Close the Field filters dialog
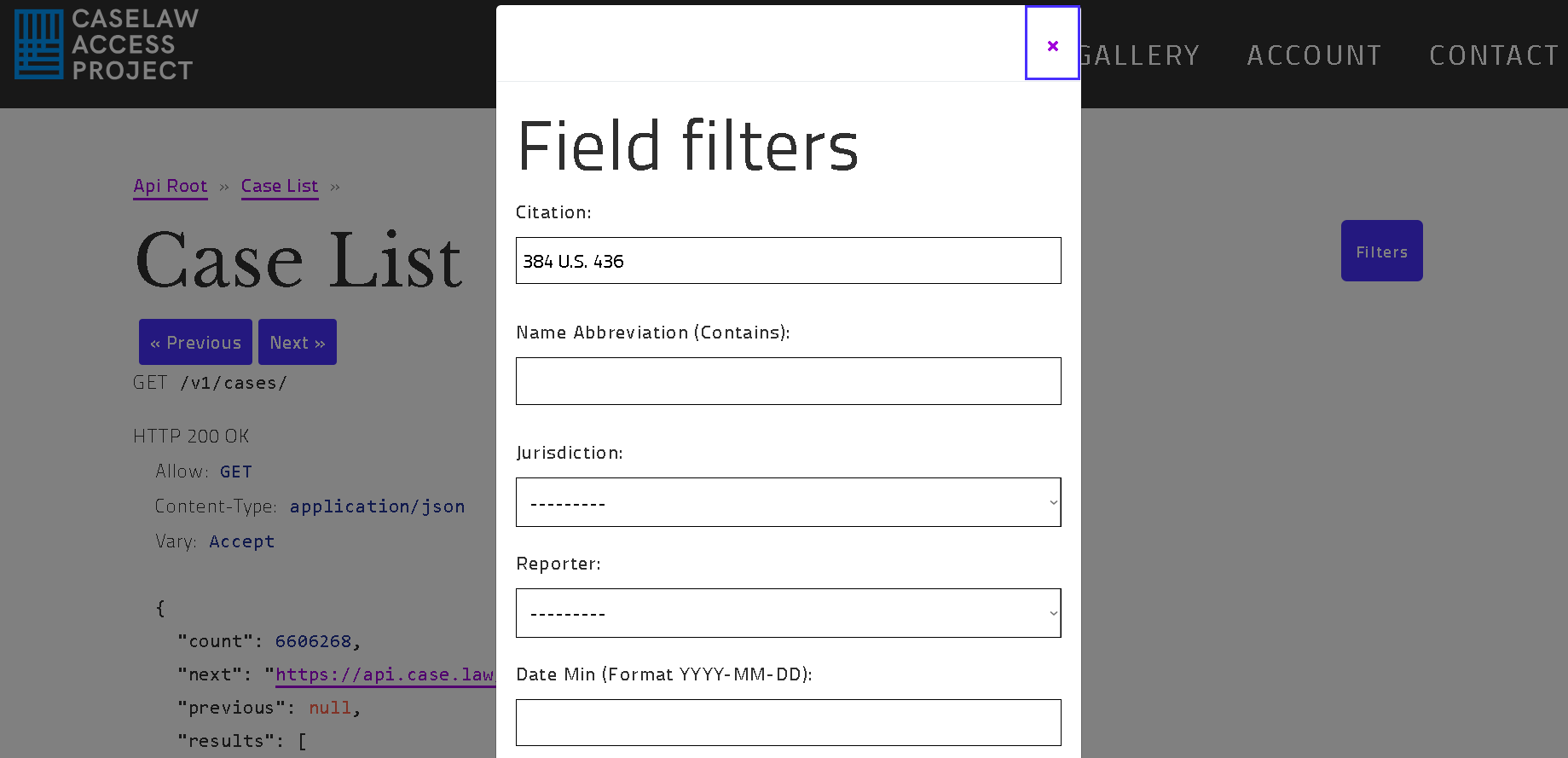This screenshot has height=758, width=1568. pos(1052,43)
